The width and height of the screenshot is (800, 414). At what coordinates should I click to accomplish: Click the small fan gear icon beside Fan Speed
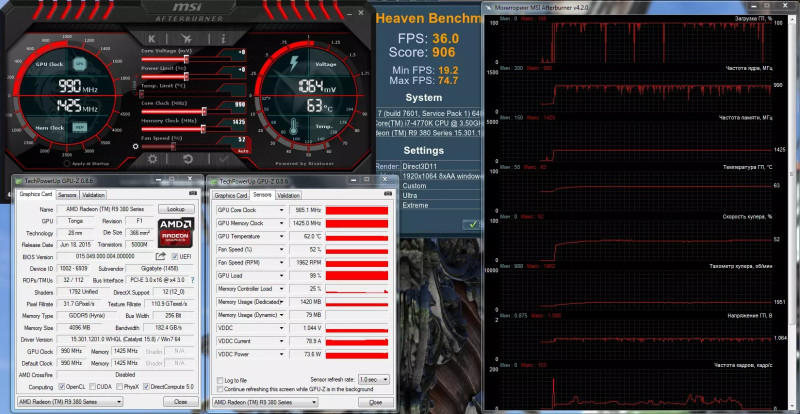click(135, 146)
